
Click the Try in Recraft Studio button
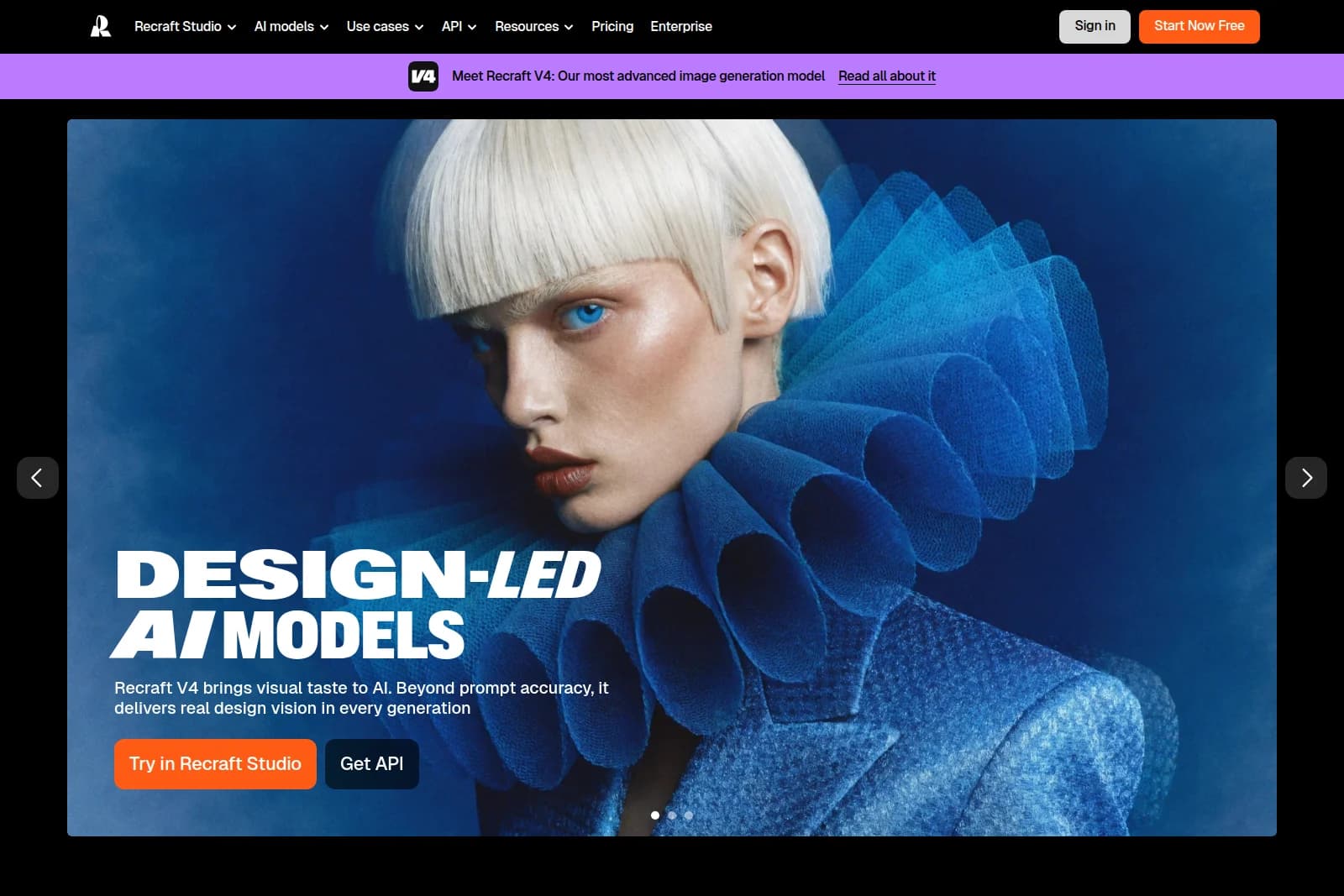pyautogui.click(x=215, y=763)
